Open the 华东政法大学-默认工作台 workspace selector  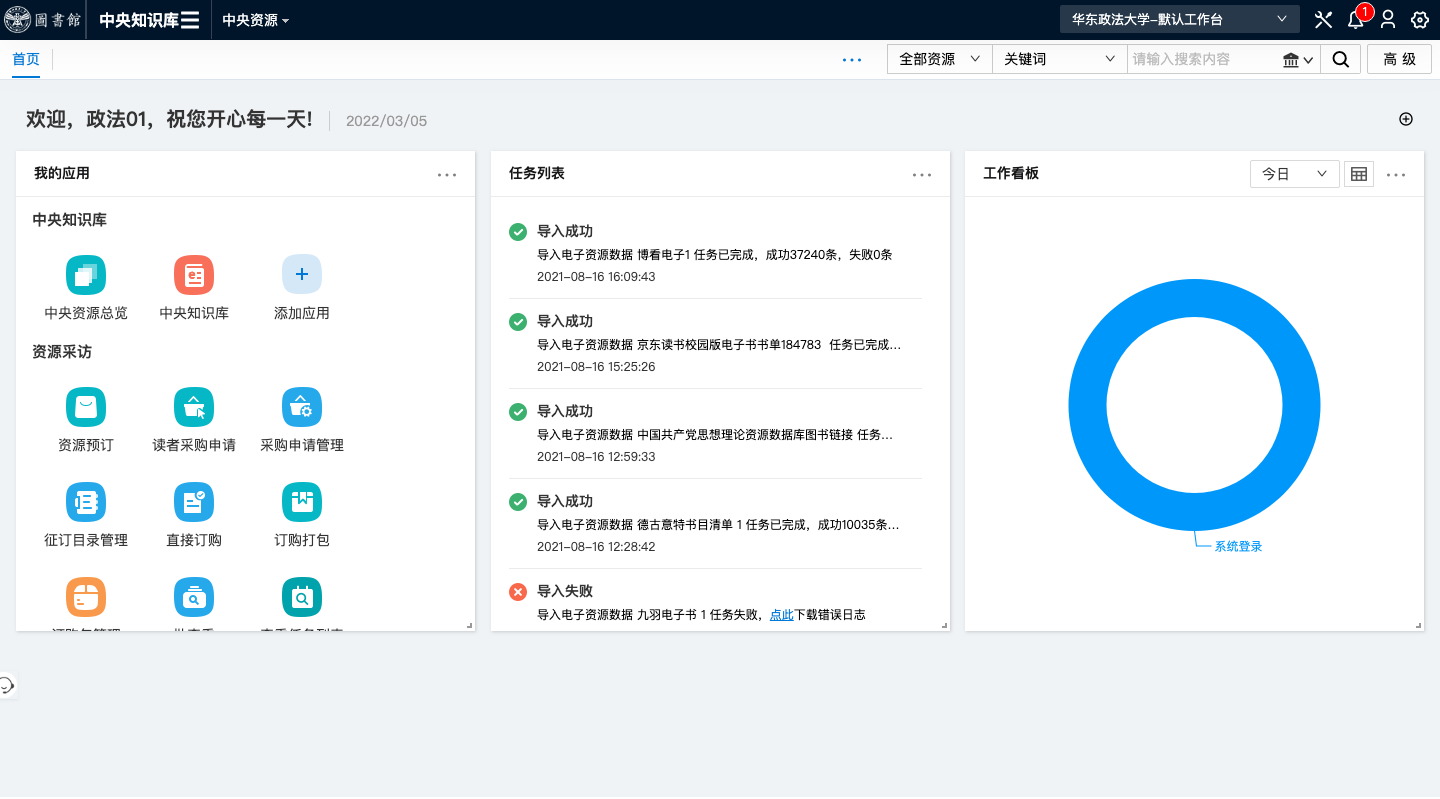pyautogui.click(x=1179, y=19)
